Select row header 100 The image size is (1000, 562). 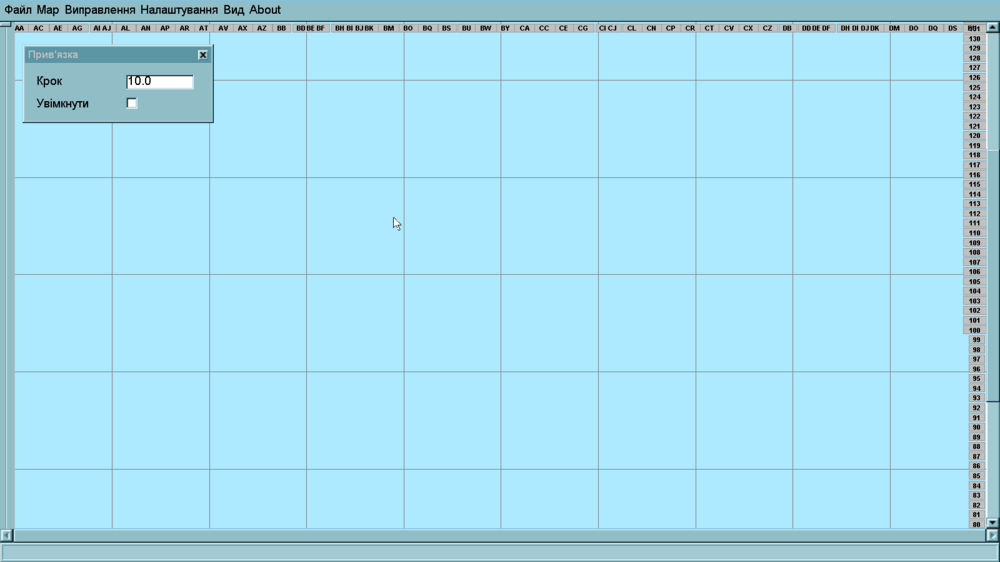[974, 330]
